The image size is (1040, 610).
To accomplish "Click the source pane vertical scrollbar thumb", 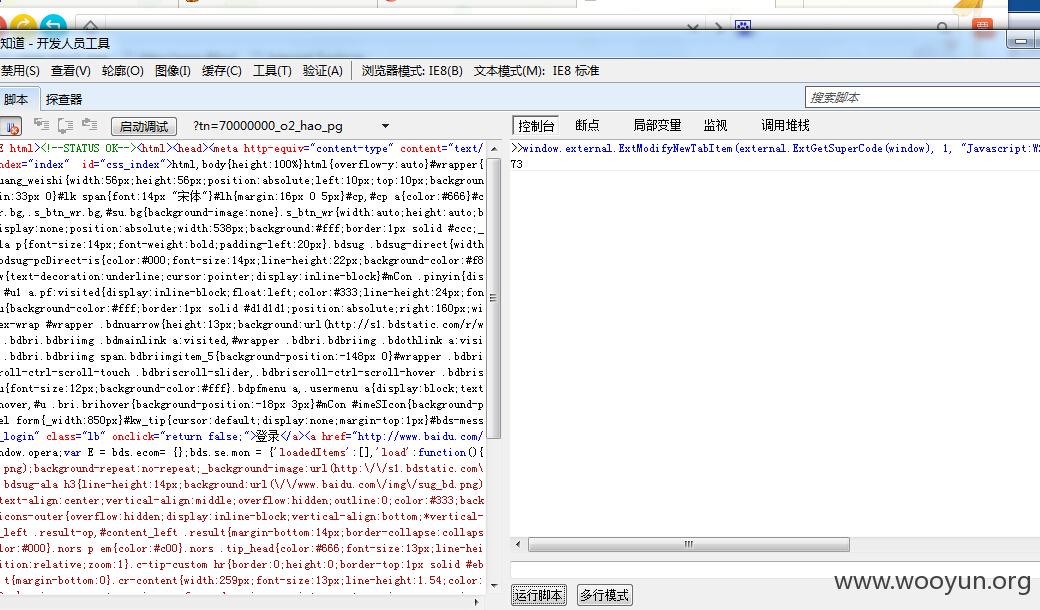I will (494, 298).
